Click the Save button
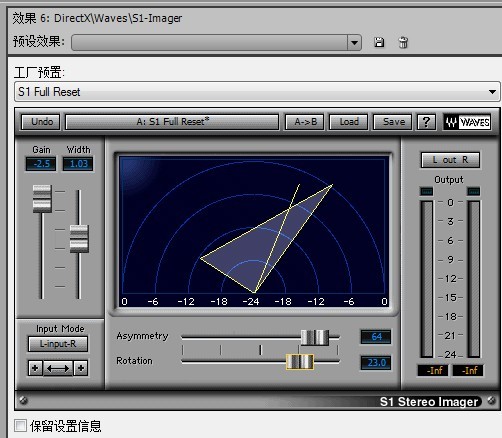 coord(393,122)
